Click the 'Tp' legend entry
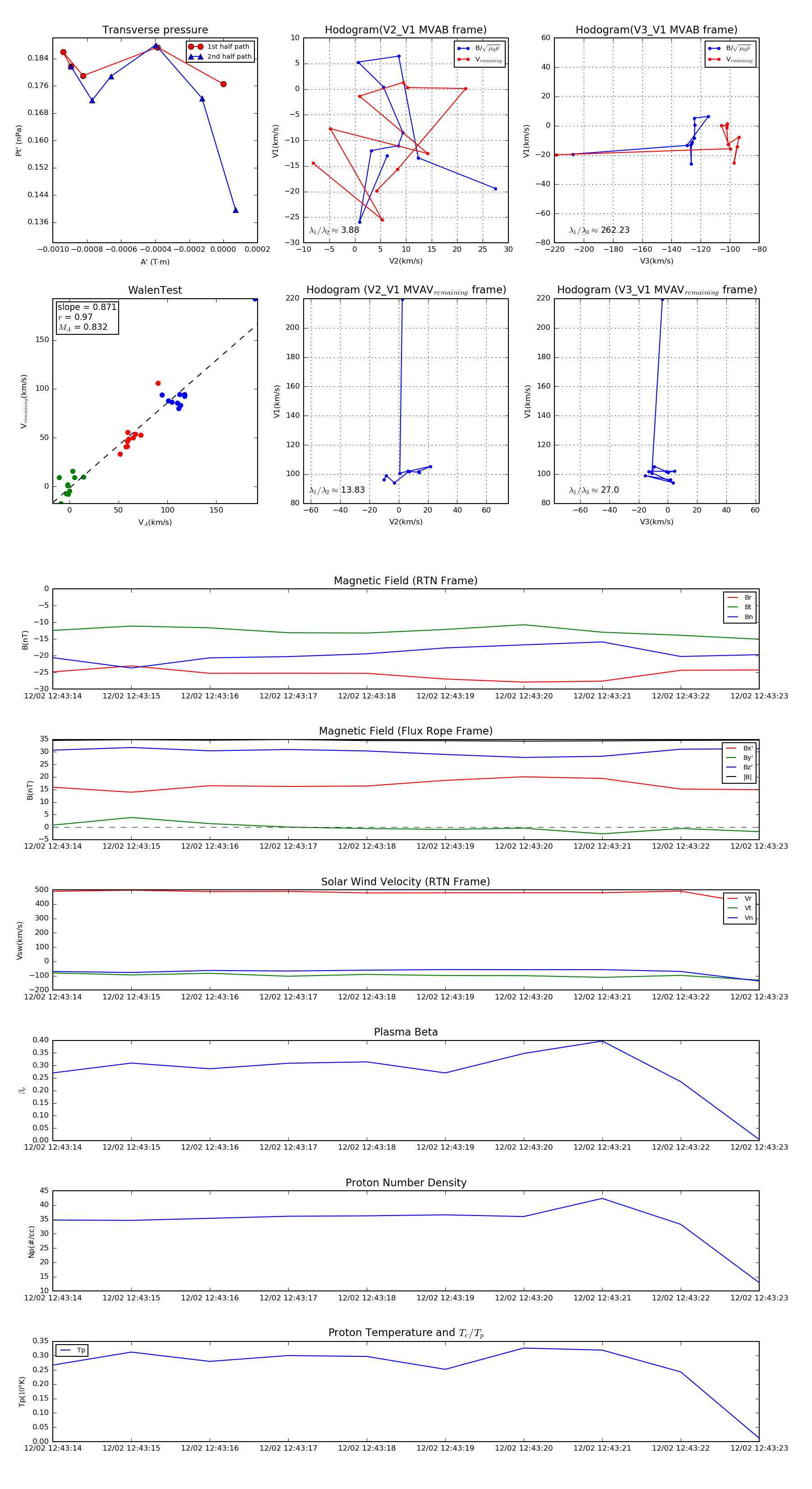812x1489 pixels. [73, 1351]
